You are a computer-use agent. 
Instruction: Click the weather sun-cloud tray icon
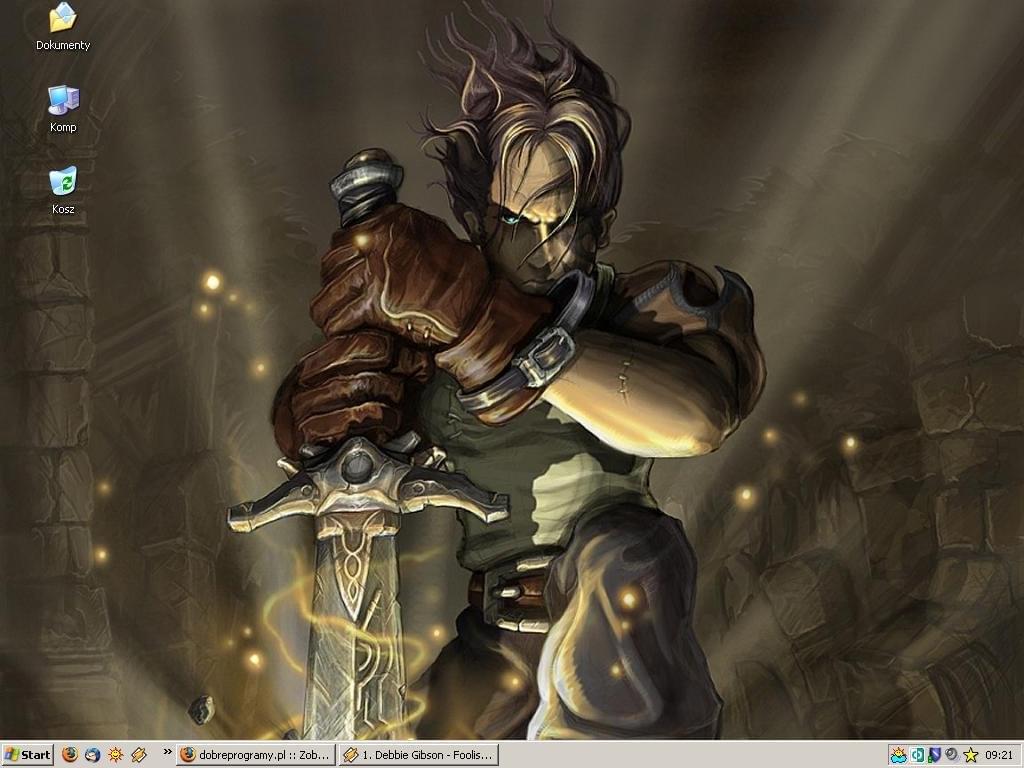[x=899, y=756]
